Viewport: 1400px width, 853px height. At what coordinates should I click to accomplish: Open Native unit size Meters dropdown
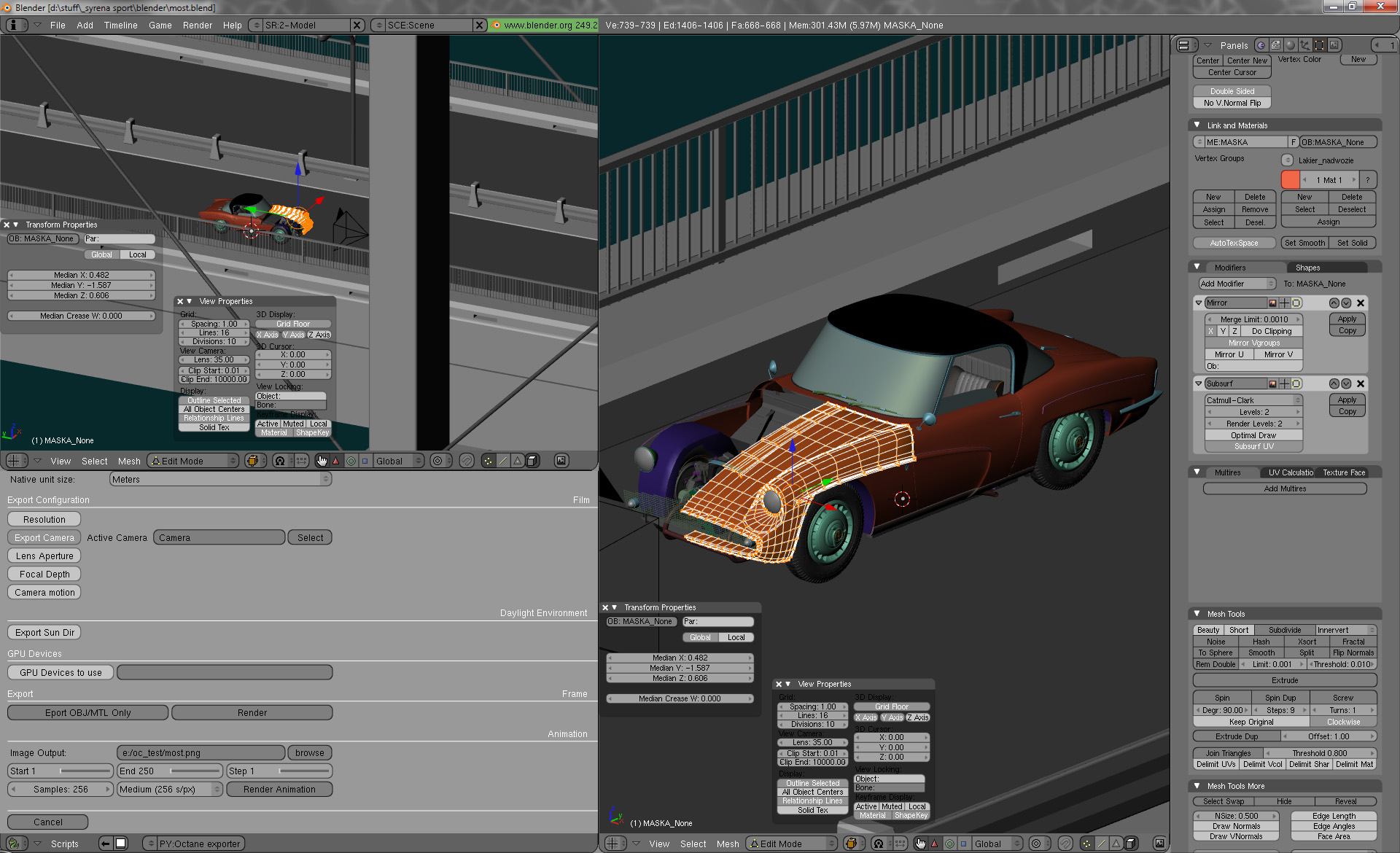coord(220,479)
